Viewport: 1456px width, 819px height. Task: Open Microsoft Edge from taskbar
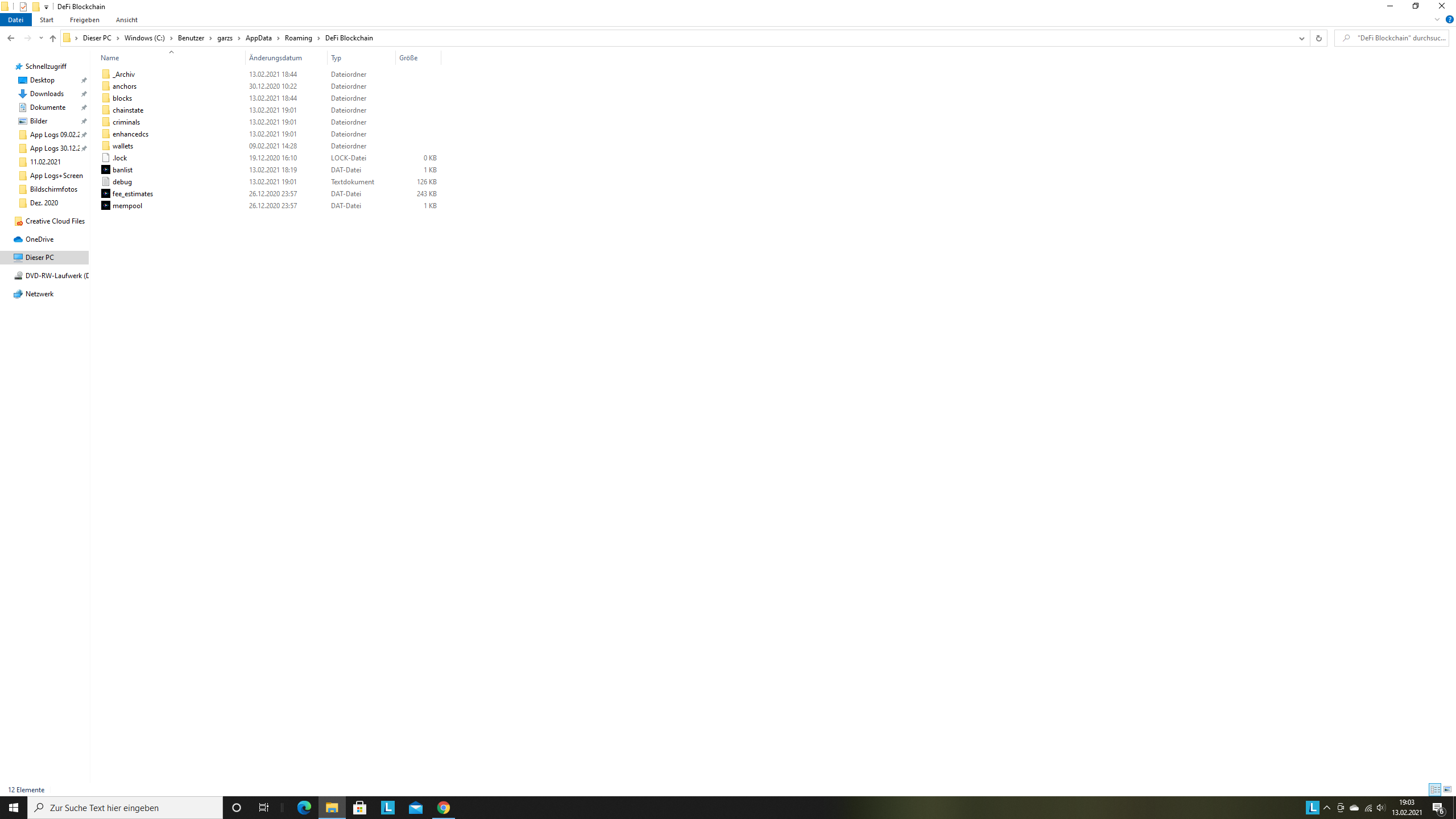tap(304, 808)
